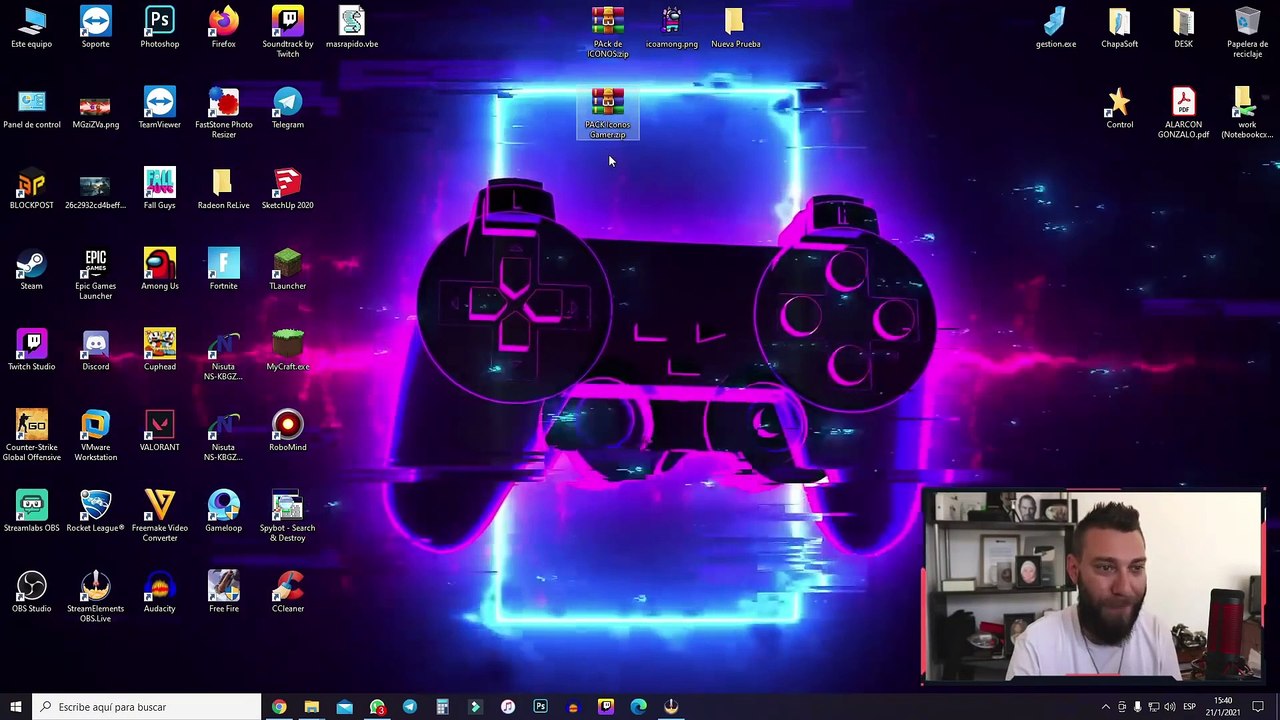The height and width of the screenshot is (720, 1280).
Task: Select the work Notebook folder icon
Action: click(x=1248, y=113)
